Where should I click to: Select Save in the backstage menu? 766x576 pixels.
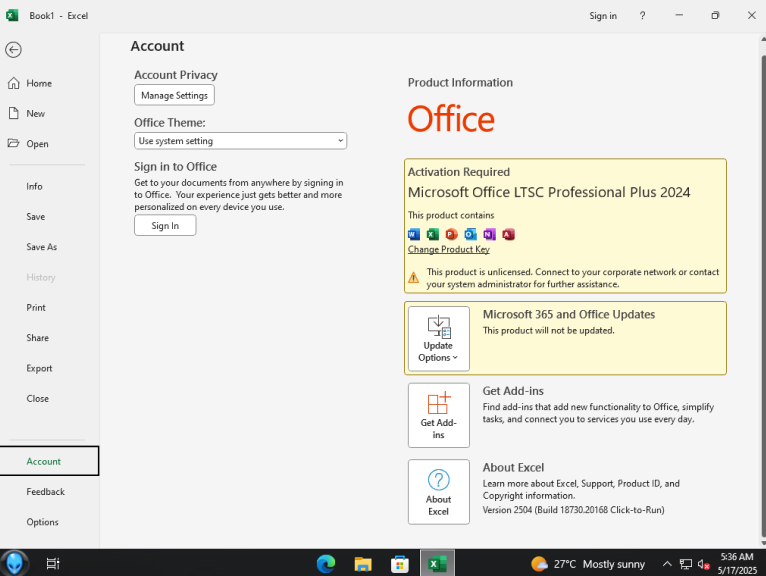click(36, 216)
